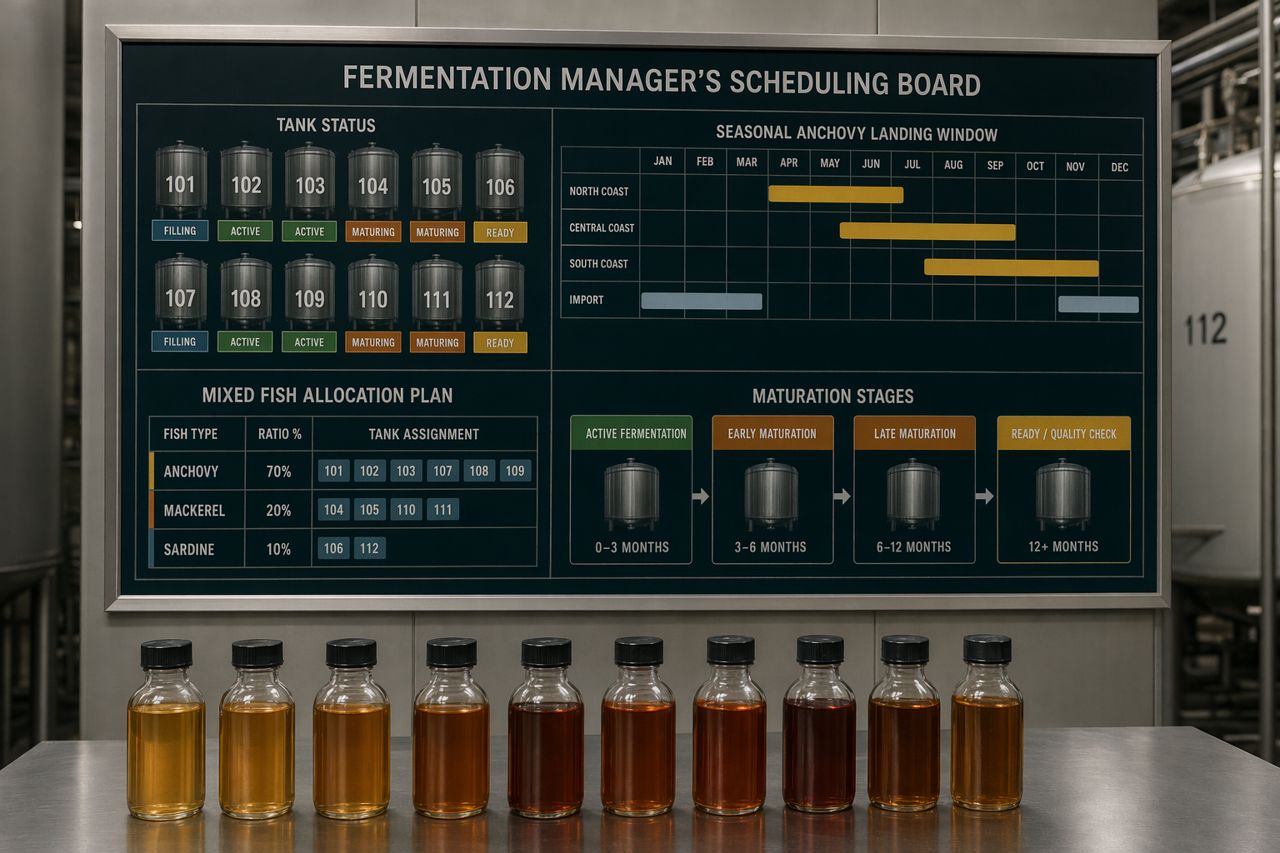Select tank 101 icon
The image size is (1280, 853).
[181, 180]
